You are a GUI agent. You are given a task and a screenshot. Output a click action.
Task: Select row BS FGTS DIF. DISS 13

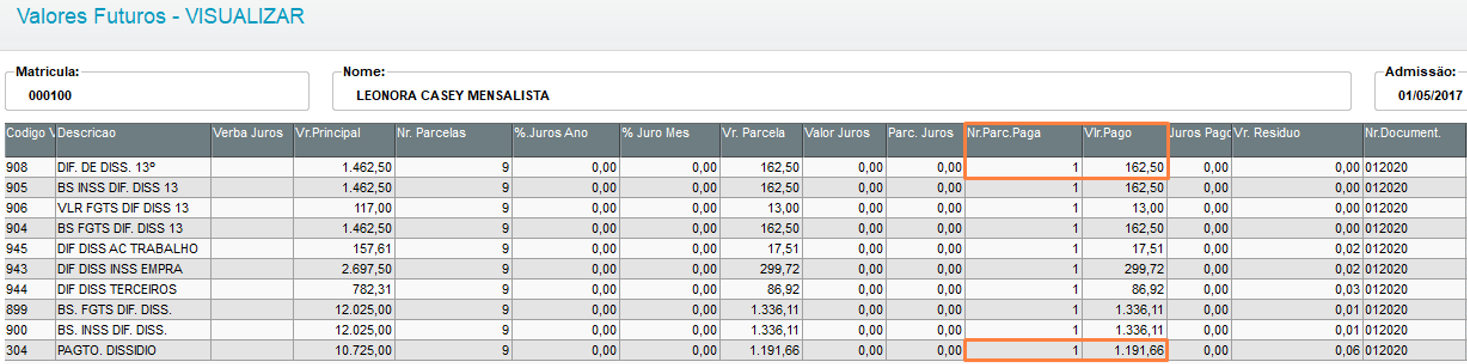[735, 228]
